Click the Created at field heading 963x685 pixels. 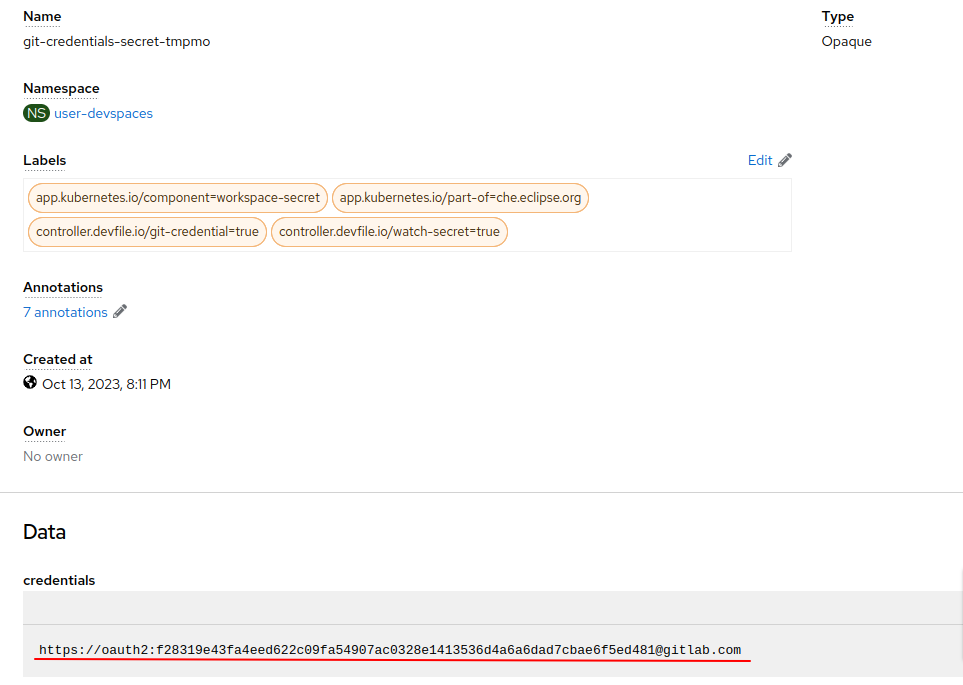coord(58,359)
